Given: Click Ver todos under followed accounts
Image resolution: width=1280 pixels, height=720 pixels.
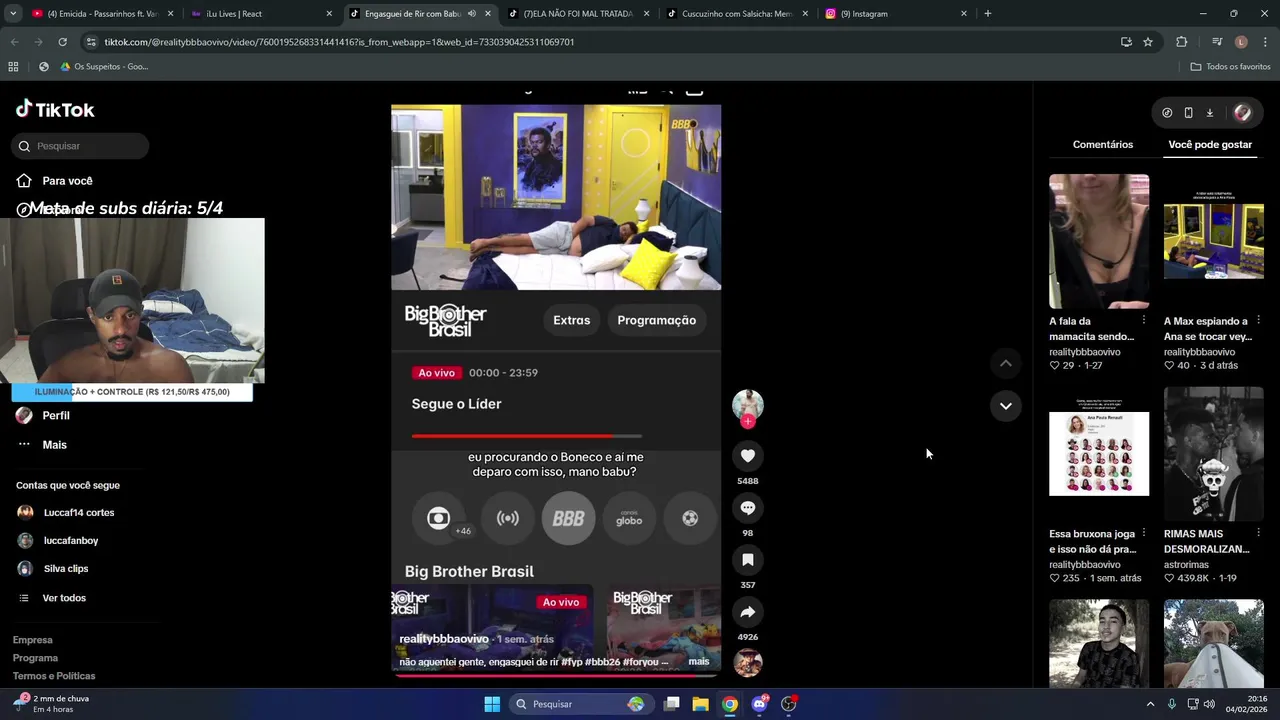Looking at the screenshot, I should [64, 598].
